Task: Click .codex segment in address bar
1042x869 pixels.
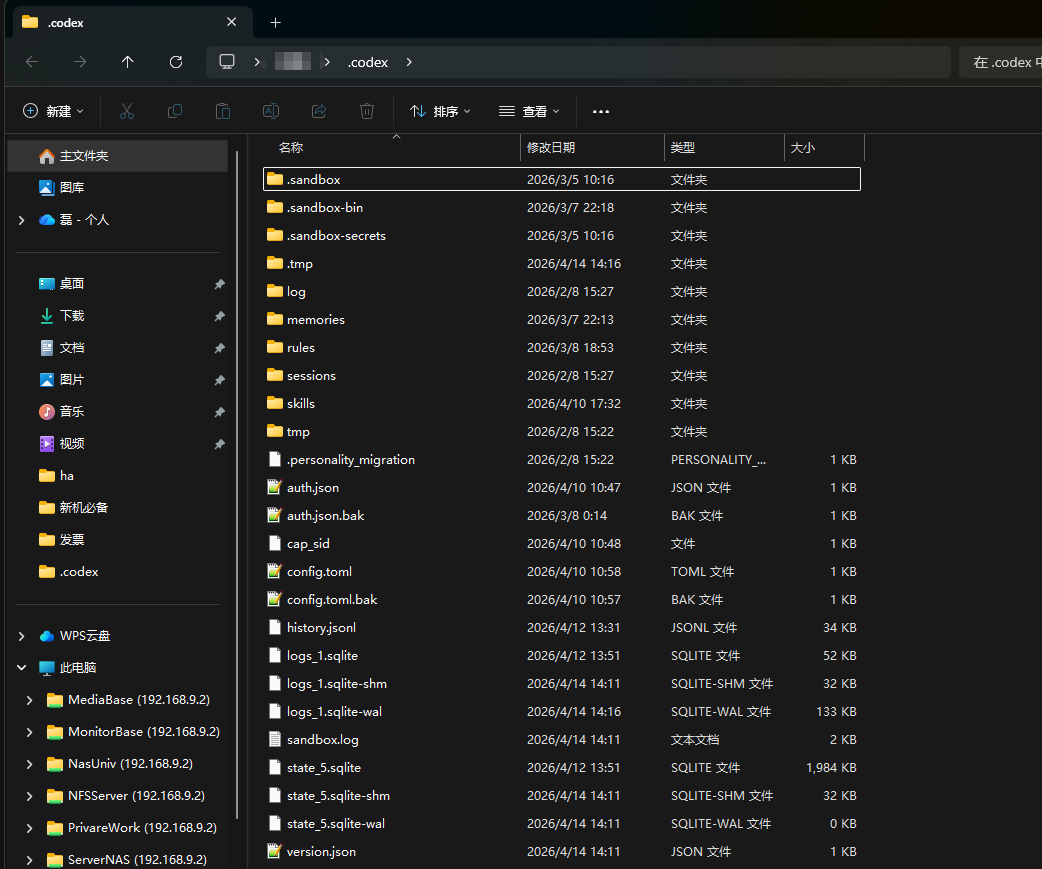Action: 367,62
